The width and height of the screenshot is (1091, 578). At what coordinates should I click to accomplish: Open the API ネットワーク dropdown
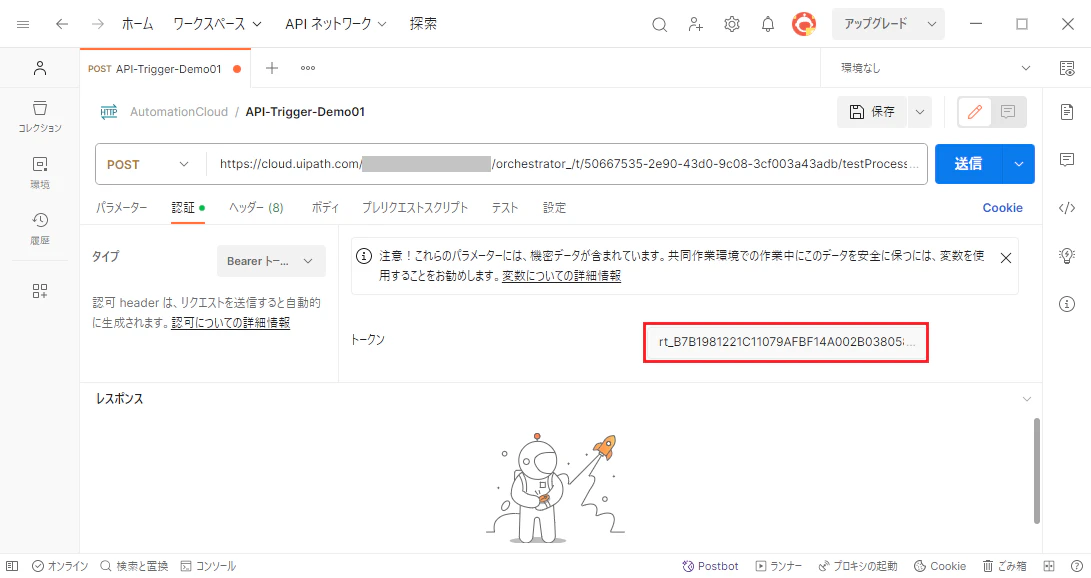[335, 24]
